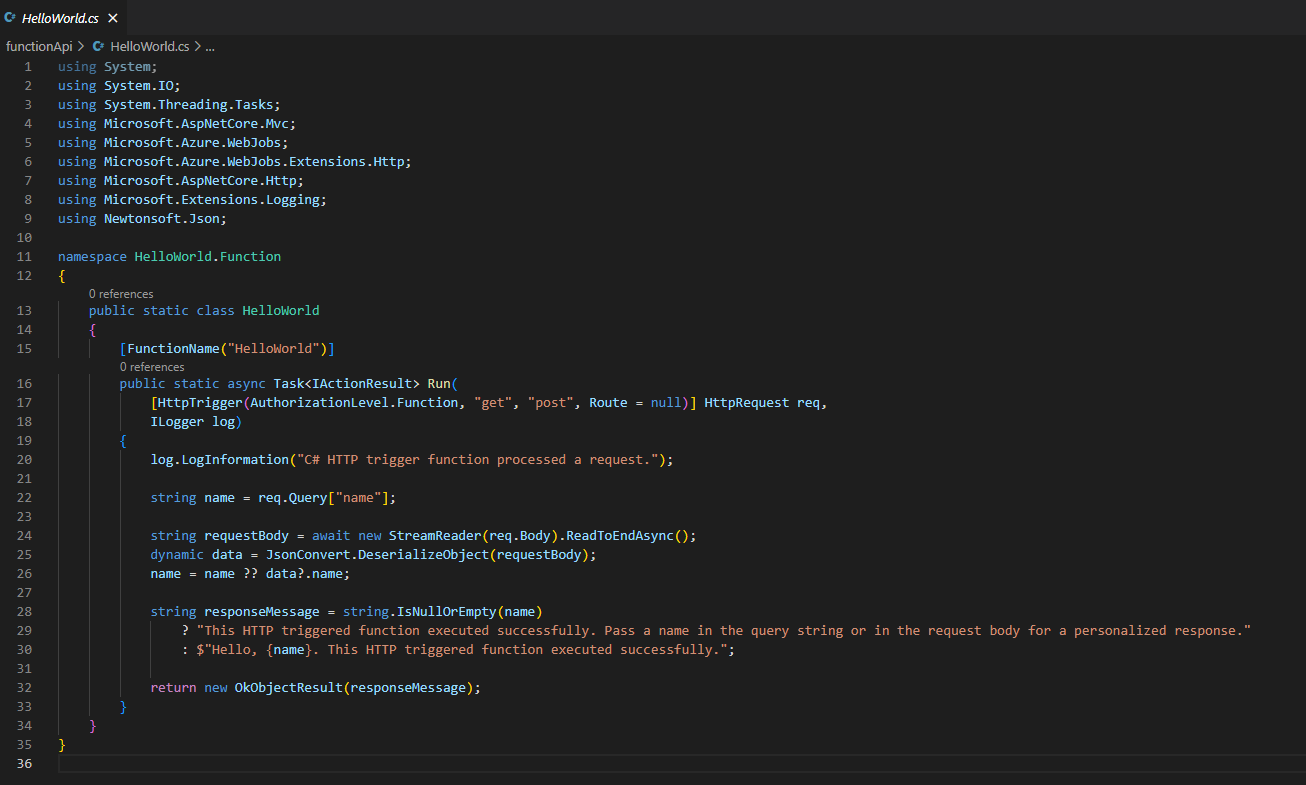The height and width of the screenshot is (785, 1306).
Task: Place the cursor on empty line 36
Action: point(400,764)
